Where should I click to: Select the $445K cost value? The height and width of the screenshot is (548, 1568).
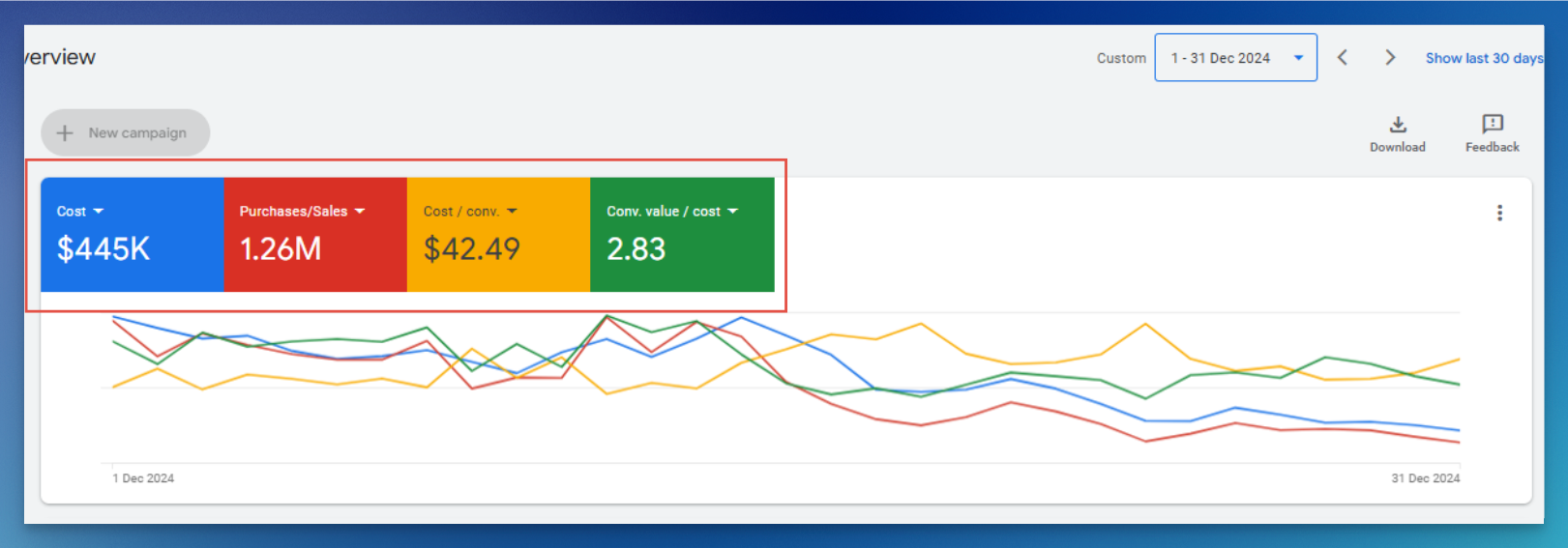tap(104, 249)
